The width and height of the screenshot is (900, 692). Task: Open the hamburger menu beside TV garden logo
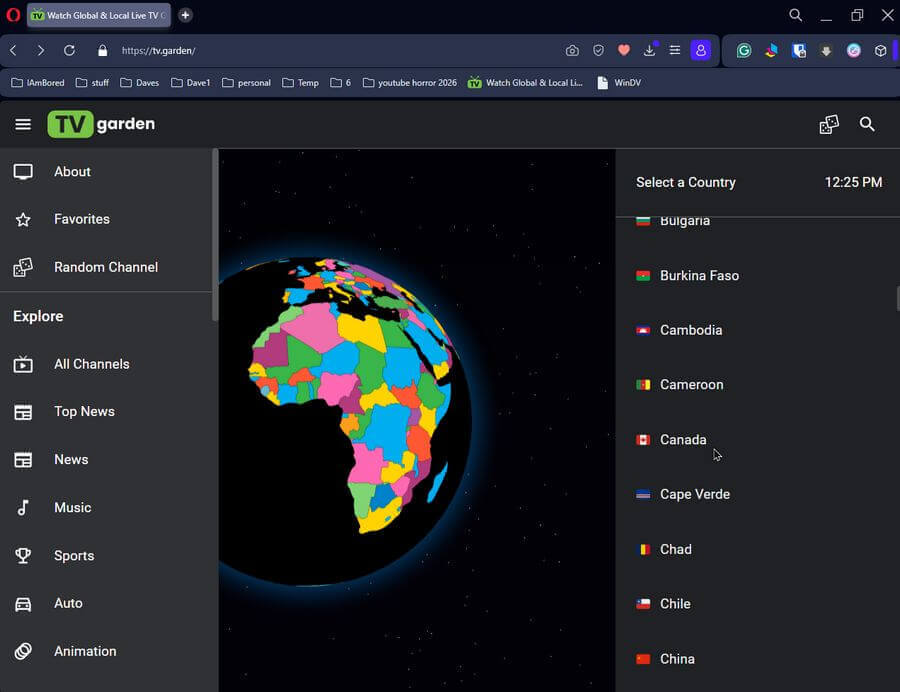tap(23, 124)
